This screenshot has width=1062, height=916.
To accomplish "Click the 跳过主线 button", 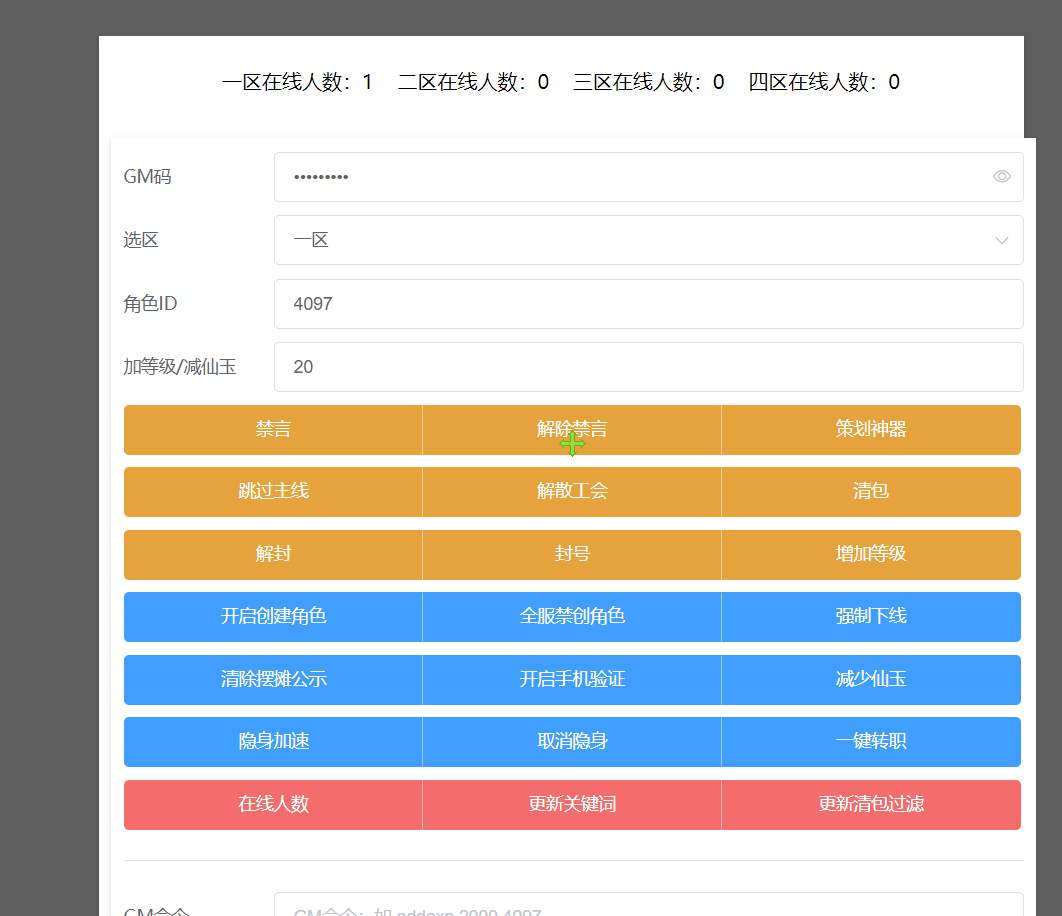I will pyautogui.click(x=273, y=491).
